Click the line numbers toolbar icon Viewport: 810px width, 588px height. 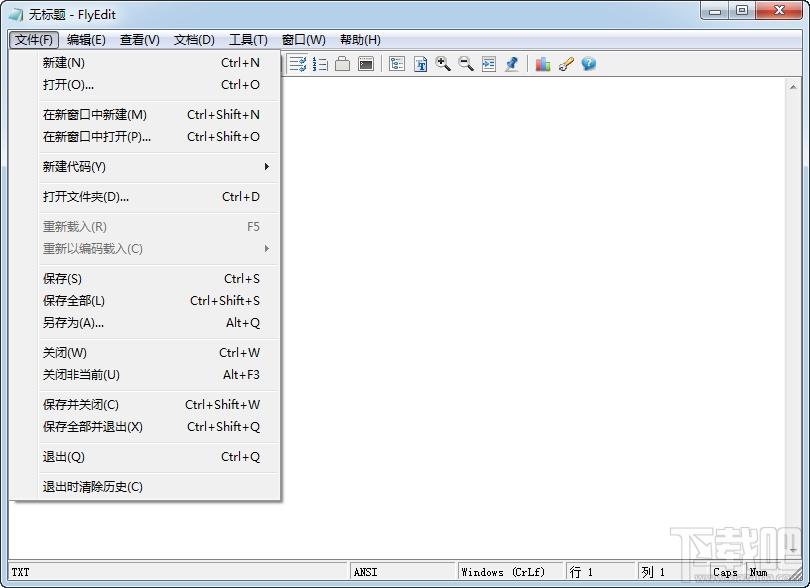(320, 64)
